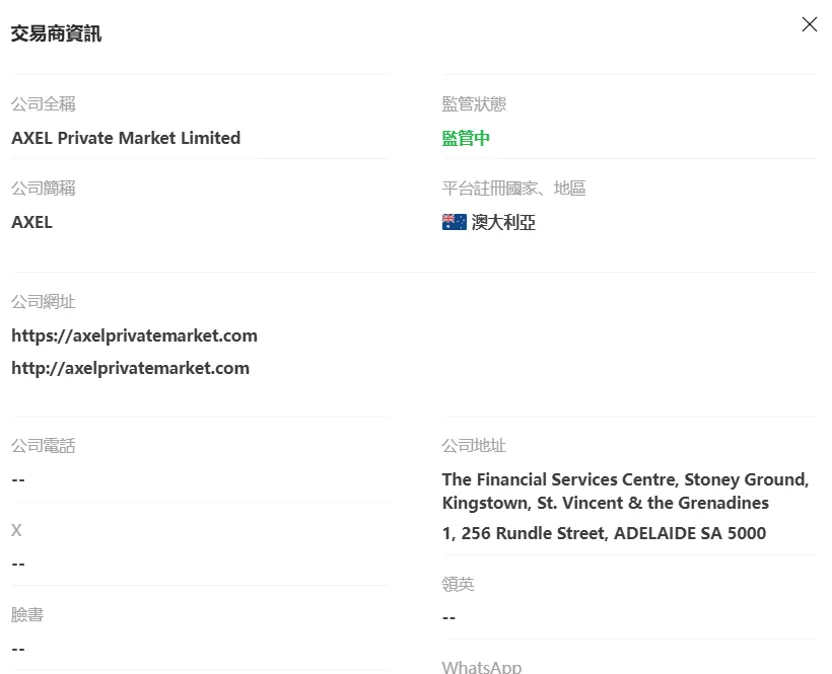Viewport: 832px width, 674px height.
Task: Click the 交易商資訊 dialog title
Action: pos(56,33)
